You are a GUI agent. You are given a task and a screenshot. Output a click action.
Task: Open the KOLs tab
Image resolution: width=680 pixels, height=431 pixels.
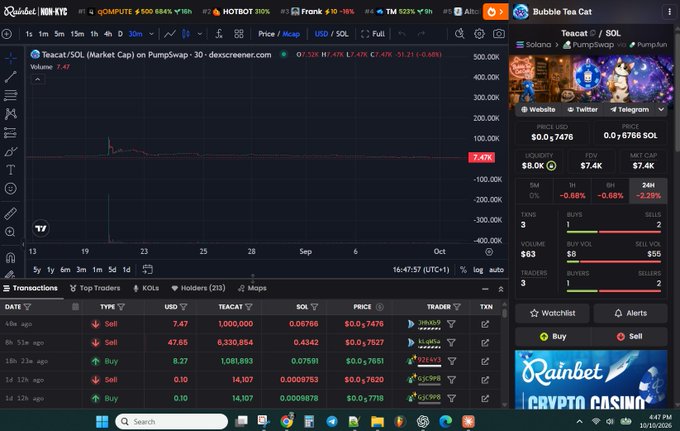[x=146, y=288]
